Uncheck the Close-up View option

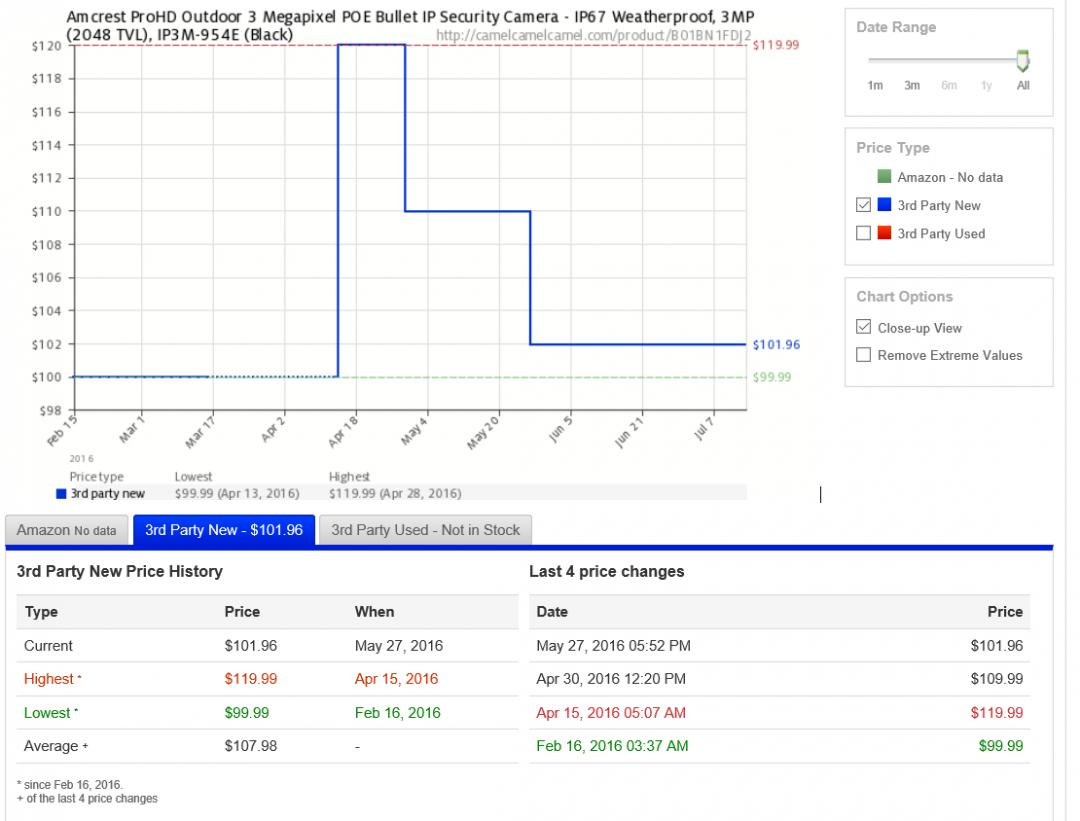[x=864, y=328]
